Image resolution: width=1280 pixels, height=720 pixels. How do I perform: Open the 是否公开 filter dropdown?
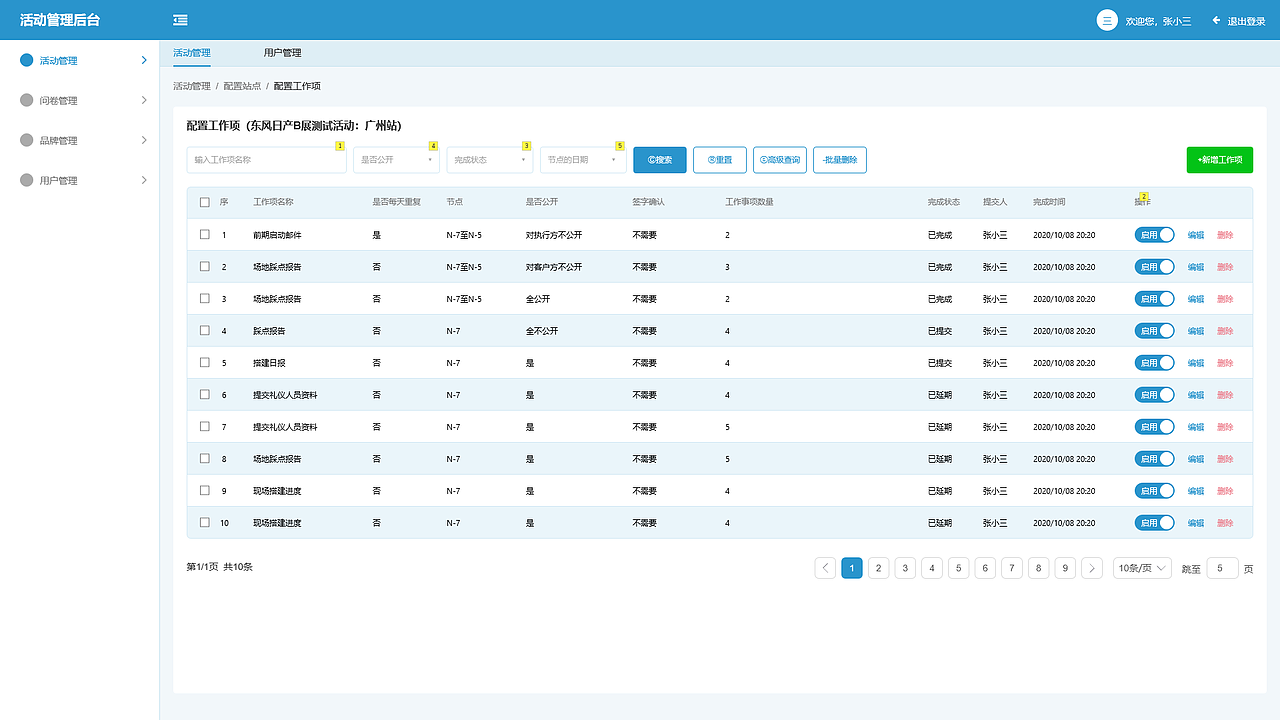click(397, 160)
